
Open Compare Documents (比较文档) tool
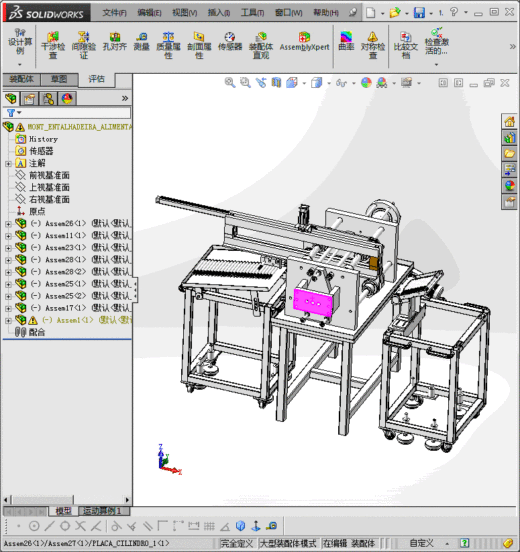pyautogui.click(x=406, y=45)
